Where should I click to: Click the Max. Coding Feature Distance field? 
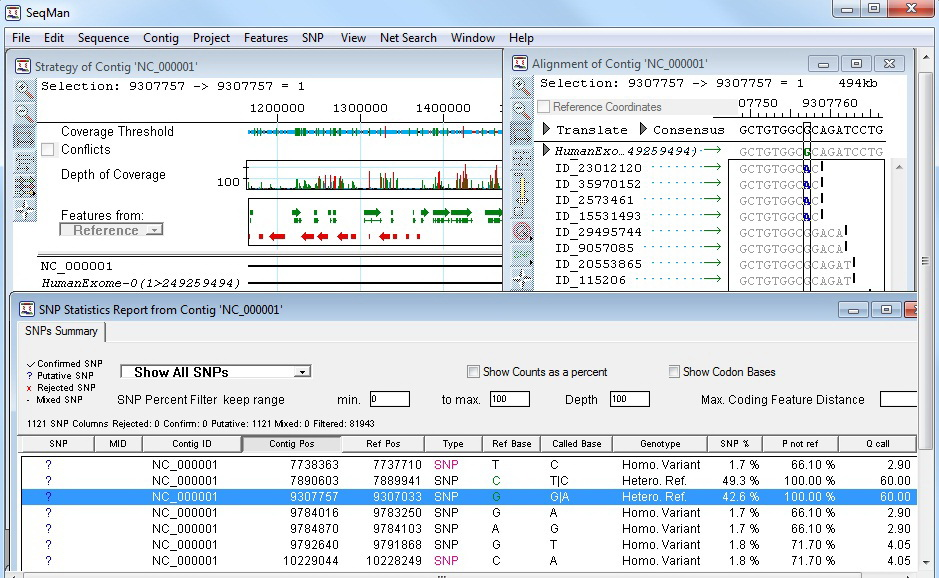coord(898,399)
